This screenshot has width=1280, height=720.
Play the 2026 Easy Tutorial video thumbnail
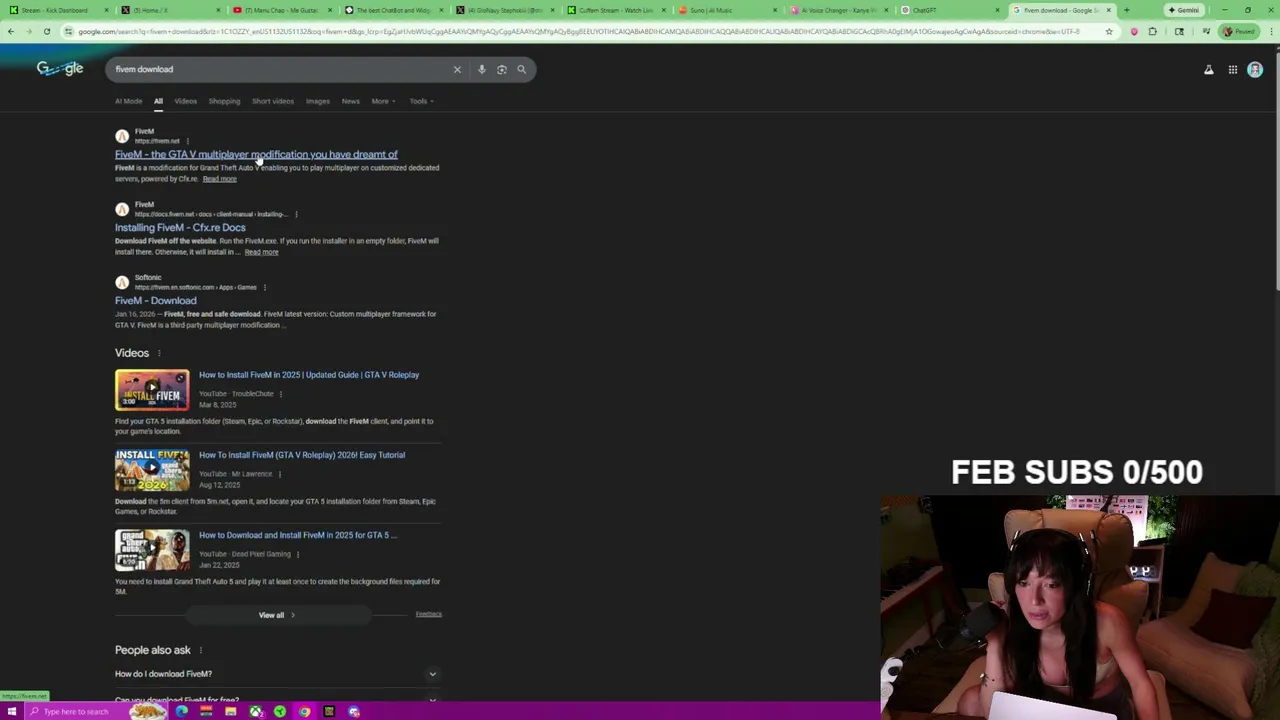(x=152, y=470)
